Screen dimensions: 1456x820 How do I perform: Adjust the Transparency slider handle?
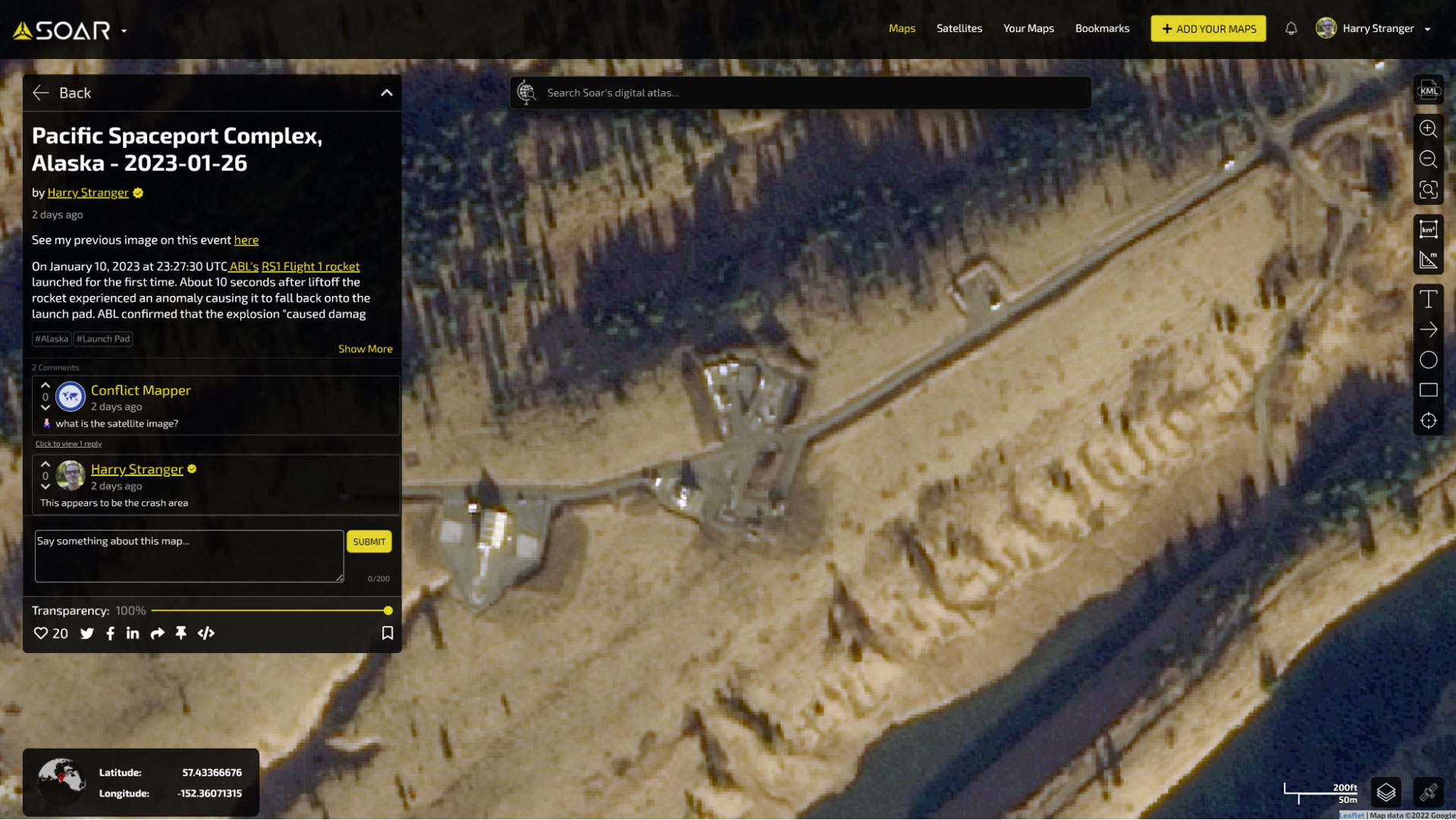tap(388, 611)
